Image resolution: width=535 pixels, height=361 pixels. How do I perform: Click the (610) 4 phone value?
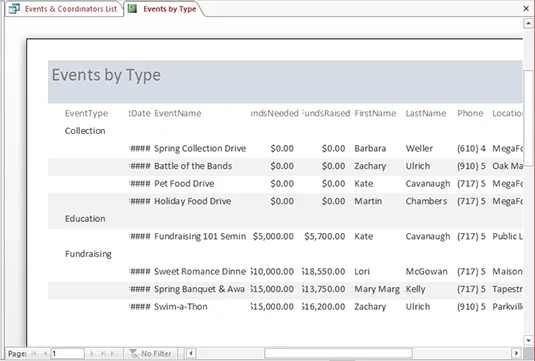[x=471, y=148]
